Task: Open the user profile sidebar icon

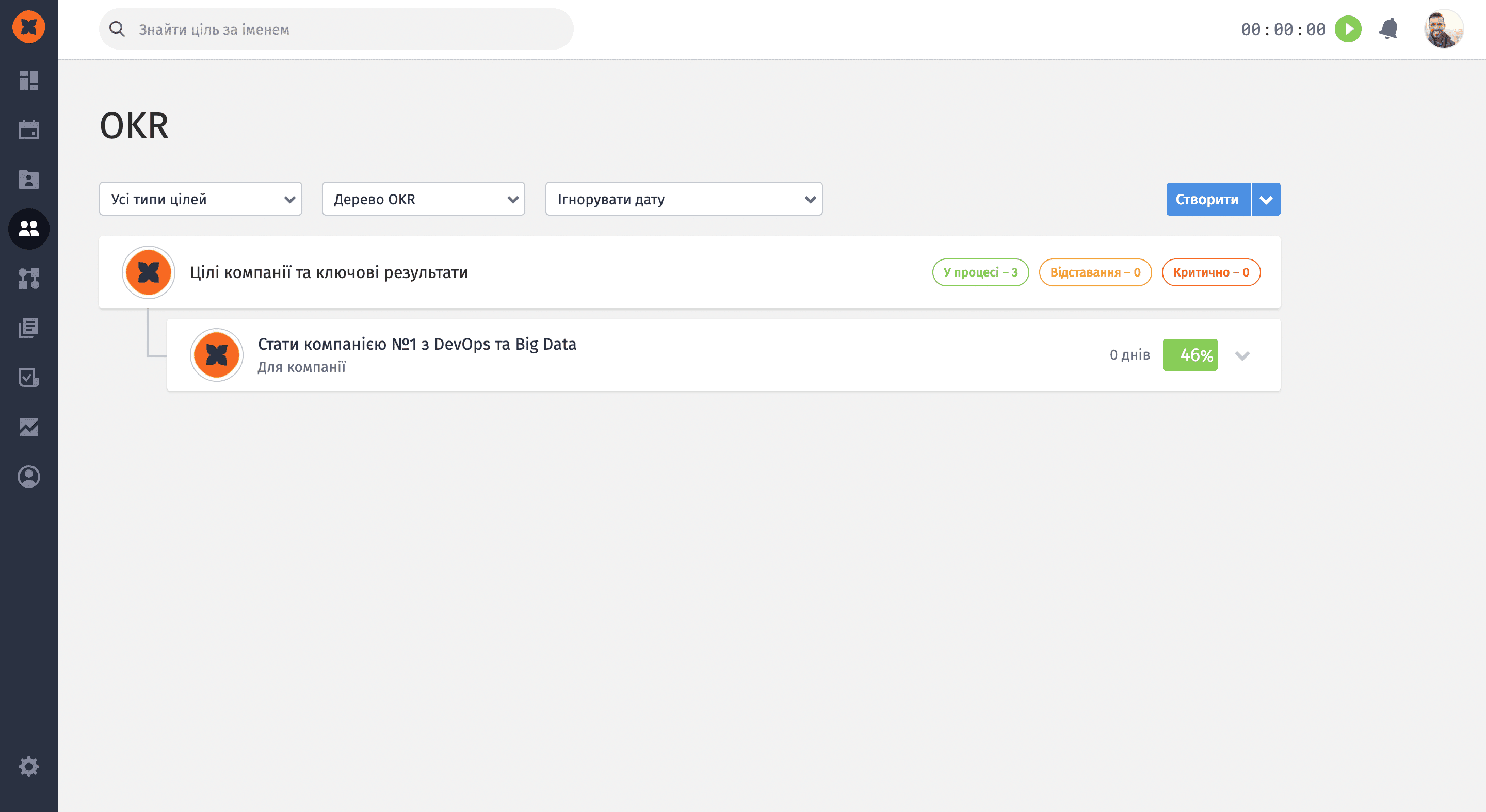Action: [29, 477]
